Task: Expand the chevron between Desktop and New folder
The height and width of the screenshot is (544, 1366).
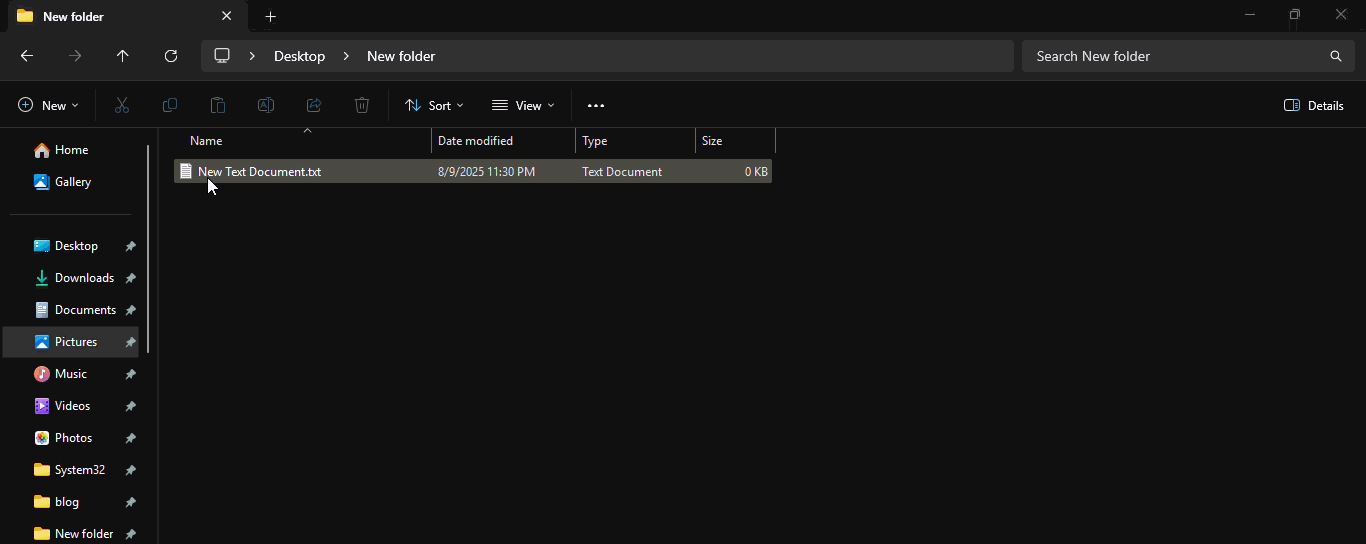Action: (346, 56)
